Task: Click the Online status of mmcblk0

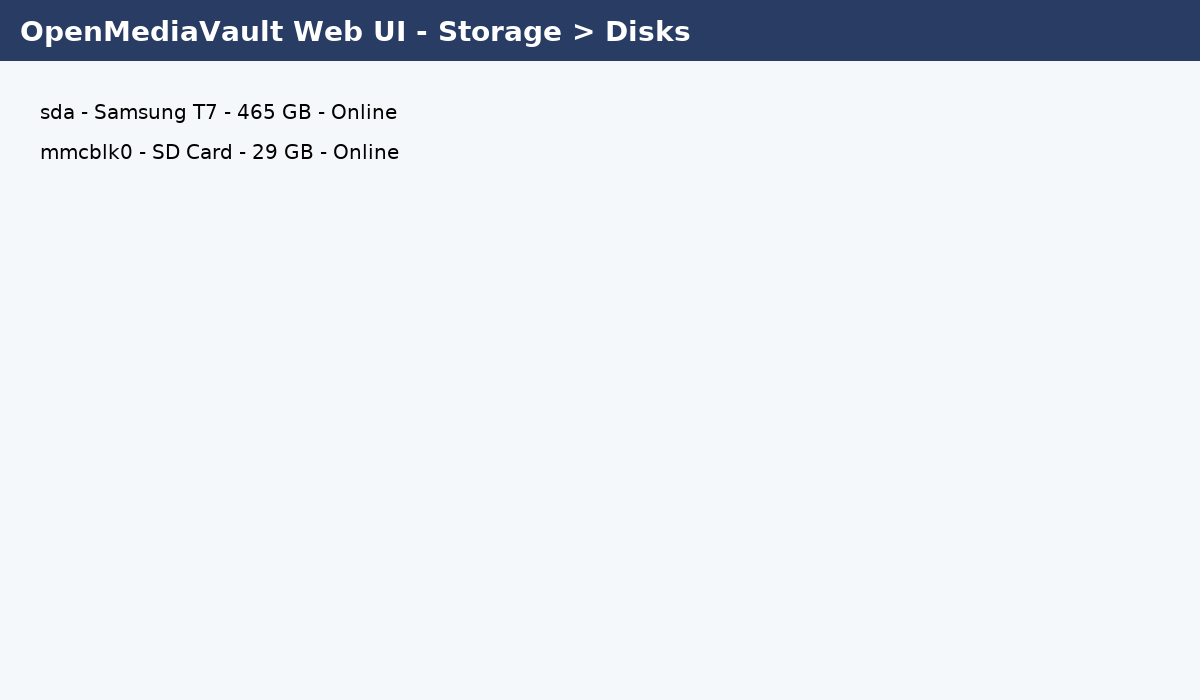Action: pos(366,153)
